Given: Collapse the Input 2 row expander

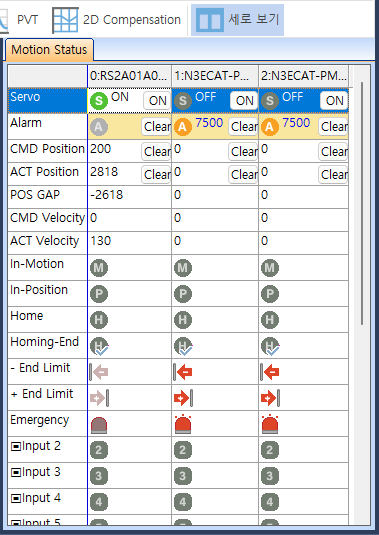Looking at the screenshot, I should [x=16, y=447].
